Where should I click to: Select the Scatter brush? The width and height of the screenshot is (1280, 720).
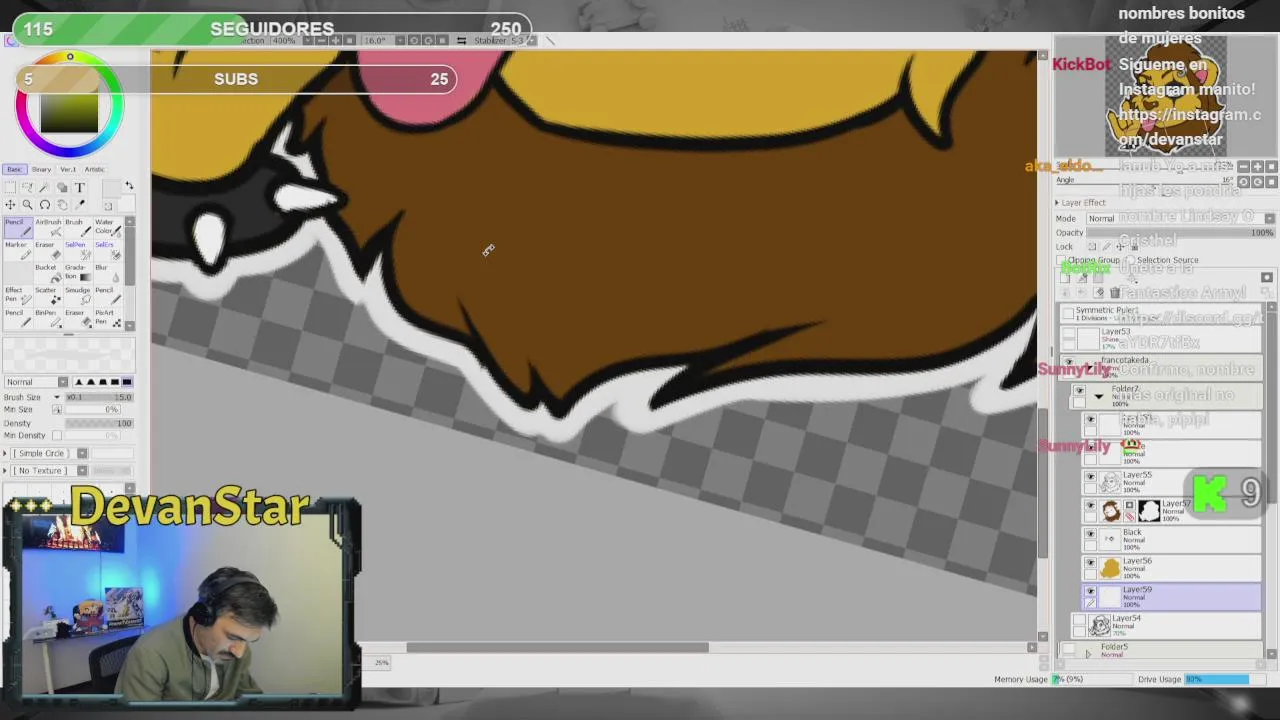(47, 296)
